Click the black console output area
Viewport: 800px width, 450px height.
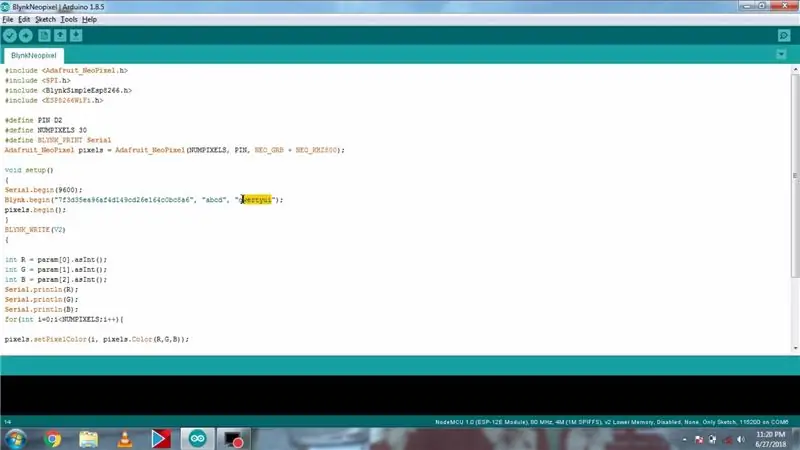pos(400,396)
